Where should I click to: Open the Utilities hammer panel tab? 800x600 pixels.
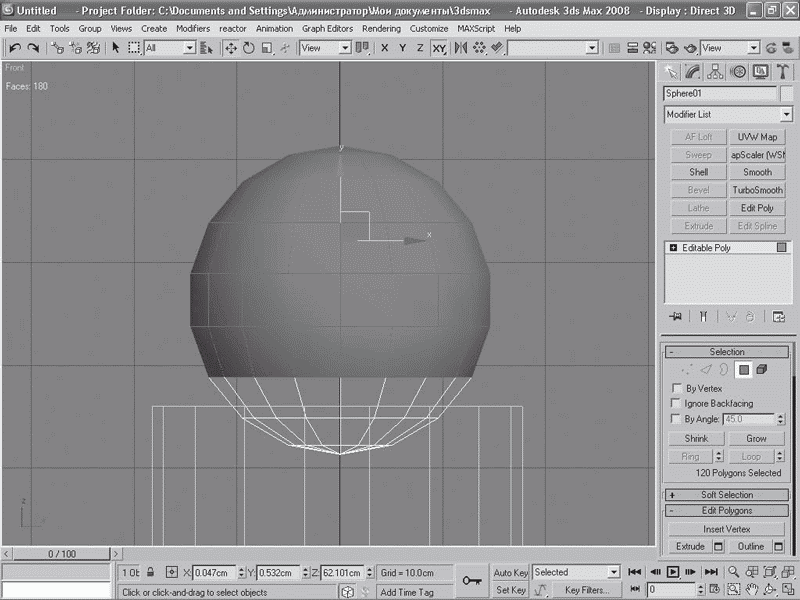pyautogui.click(x=782, y=71)
